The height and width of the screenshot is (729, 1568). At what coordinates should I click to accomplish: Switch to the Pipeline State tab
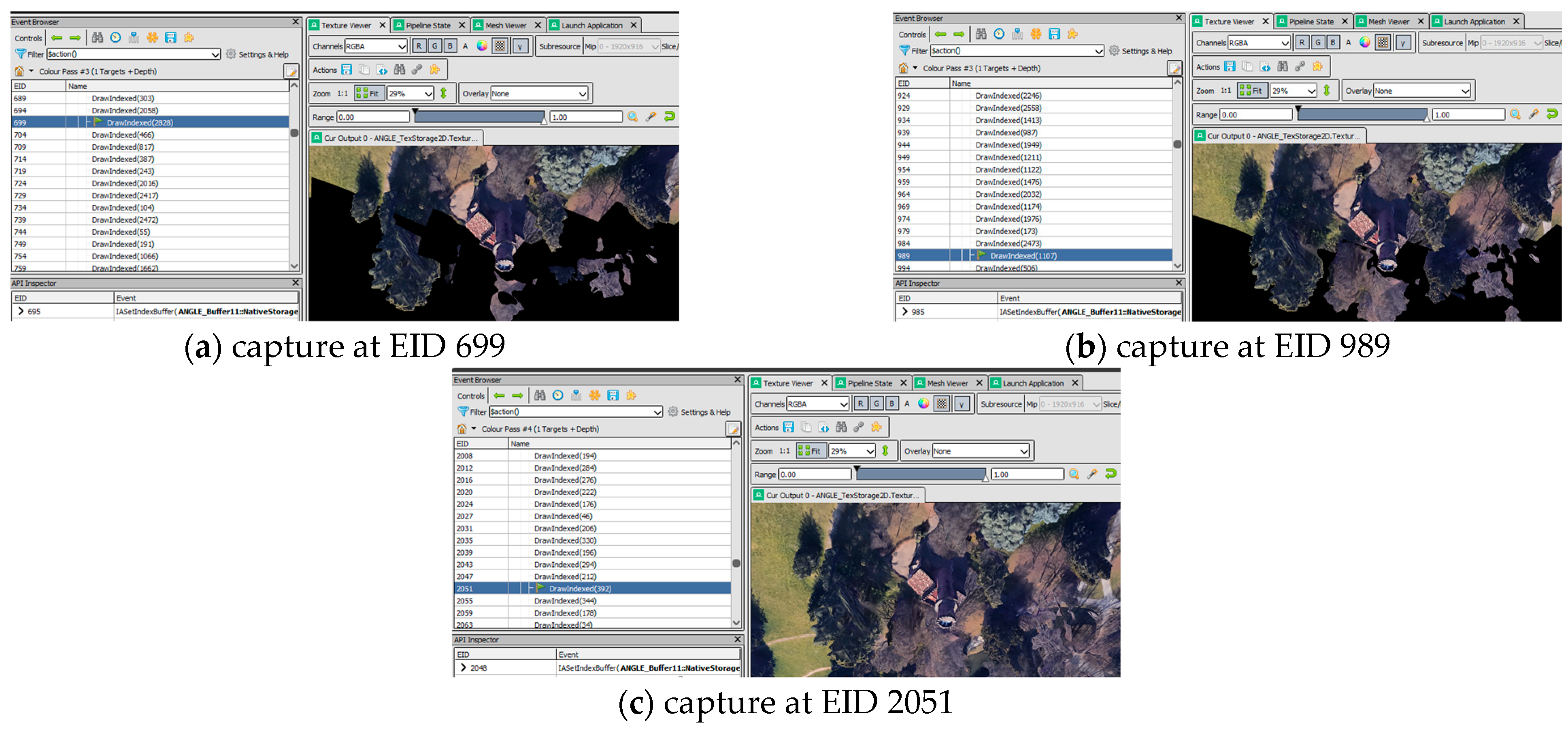[x=430, y=25]
